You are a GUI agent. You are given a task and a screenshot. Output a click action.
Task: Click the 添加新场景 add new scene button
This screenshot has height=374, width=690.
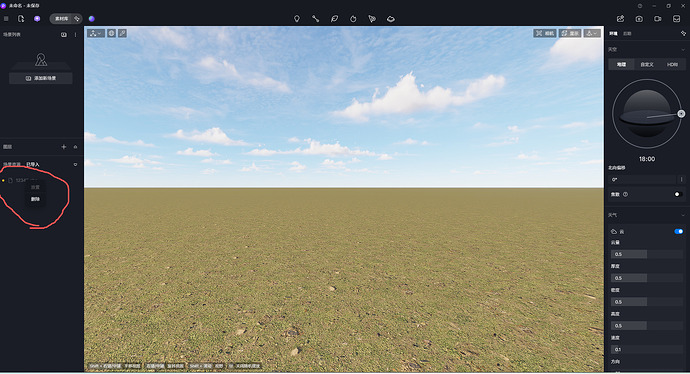pyautogui.click(x=41, y=78)
